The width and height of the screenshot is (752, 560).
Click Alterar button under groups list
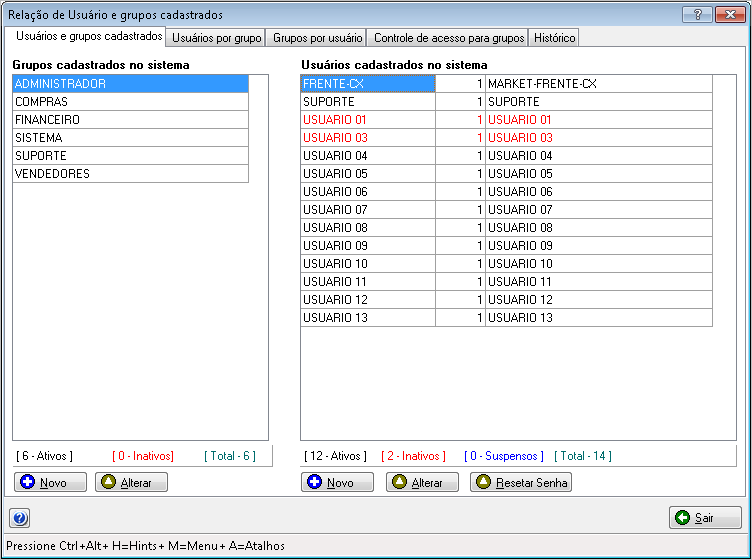pos(131,482)
